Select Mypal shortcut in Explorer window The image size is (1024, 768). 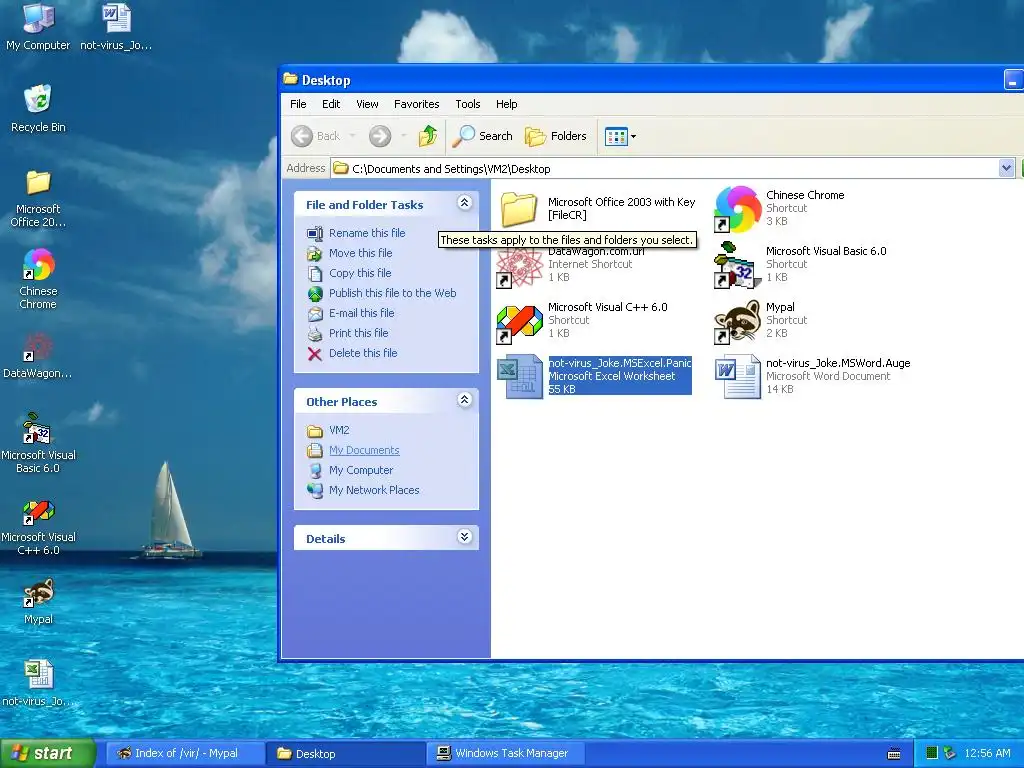pos(761,320)
